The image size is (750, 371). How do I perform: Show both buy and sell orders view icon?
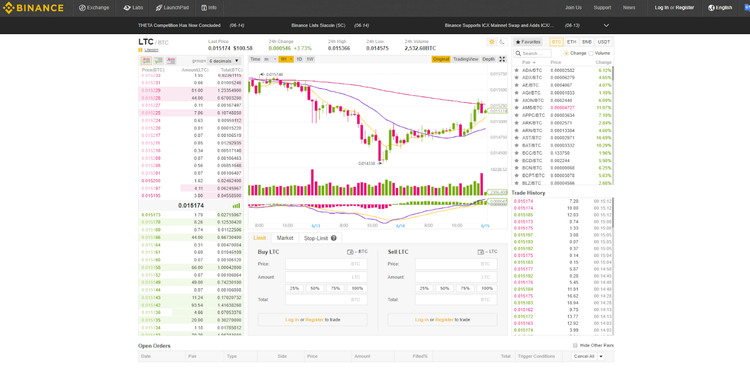coord(146,61)
